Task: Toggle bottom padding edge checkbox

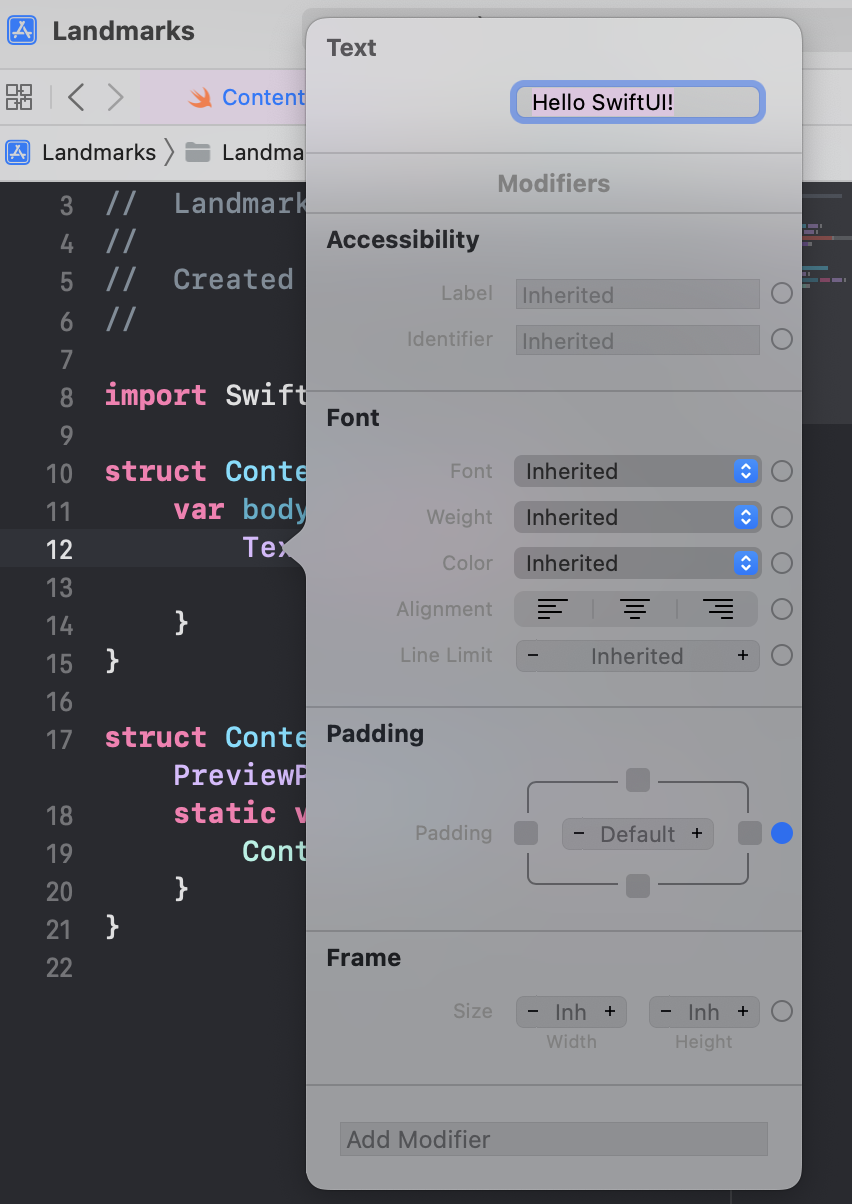Action: tap(638, 886)
